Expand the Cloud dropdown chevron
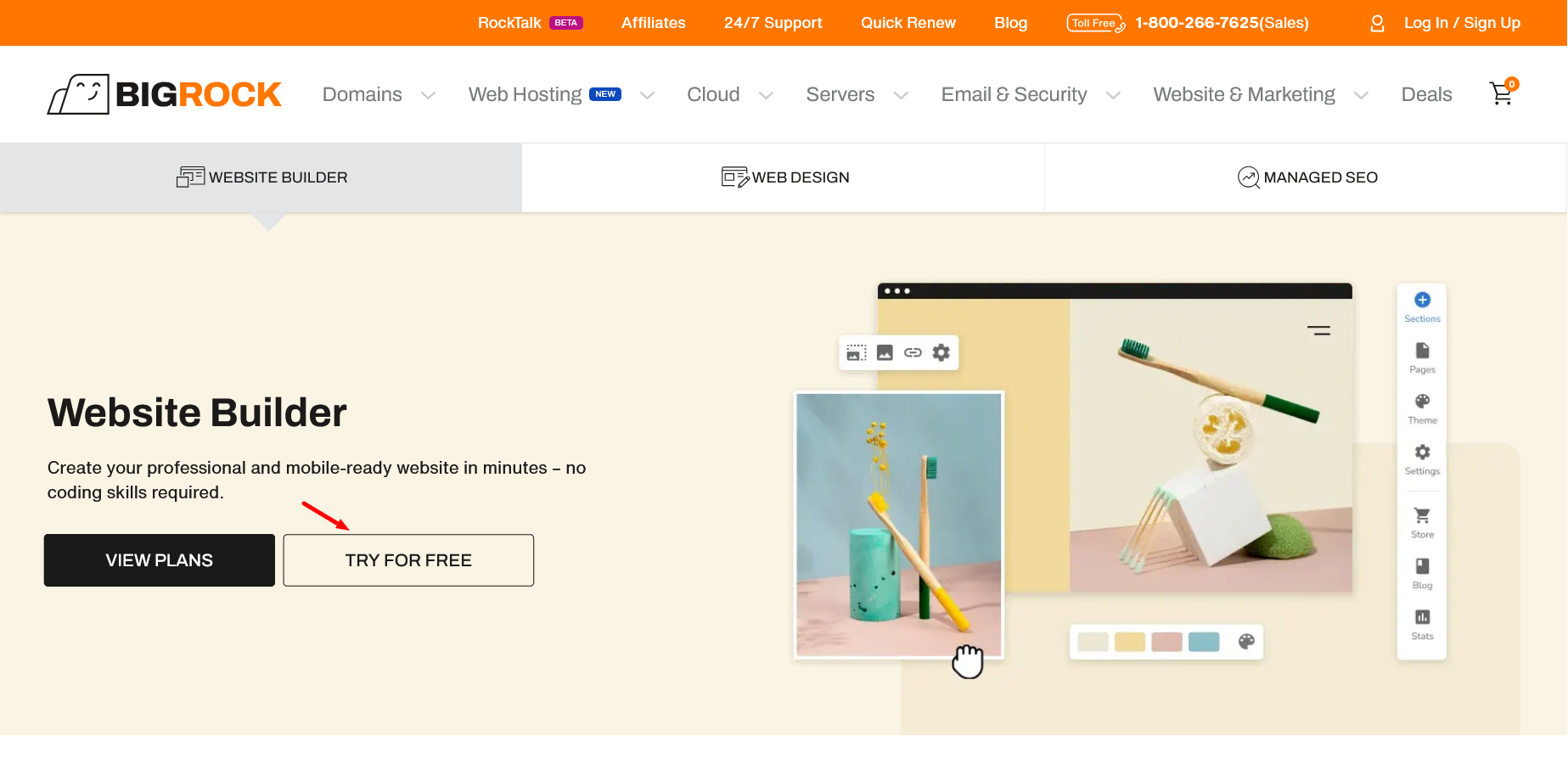 point(766,96)
